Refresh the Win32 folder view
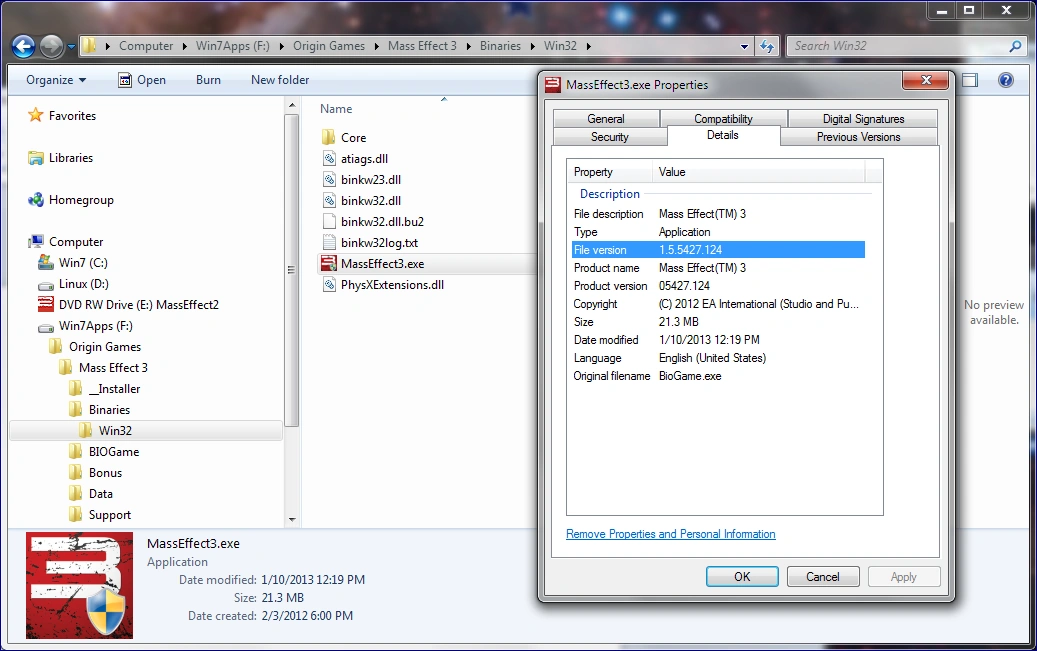Viewport: 1037px width, 651px height. 767,46
